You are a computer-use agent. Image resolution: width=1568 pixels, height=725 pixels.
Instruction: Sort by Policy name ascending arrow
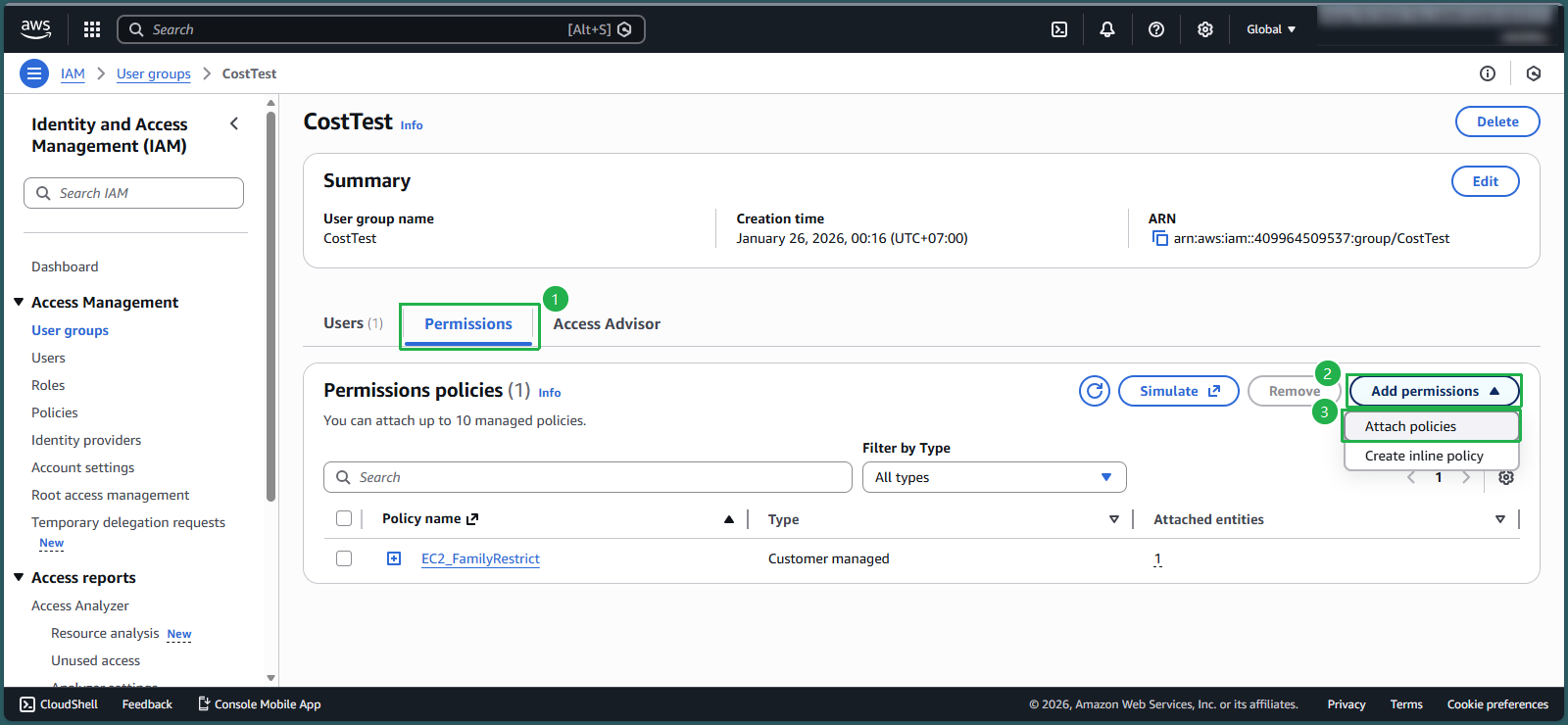pos(729,519)
